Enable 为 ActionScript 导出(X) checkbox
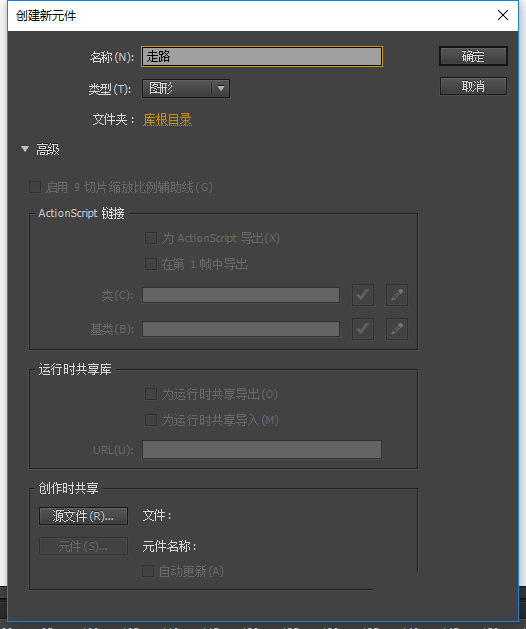The image size is (526, 629). click(151, 238)
